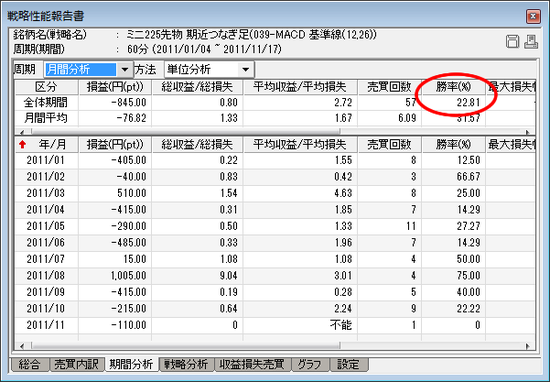This screenshot has height=382, width=550.
Task: Click the 75.00 win rate for 2011/08
Action: [x=454, y=276]
